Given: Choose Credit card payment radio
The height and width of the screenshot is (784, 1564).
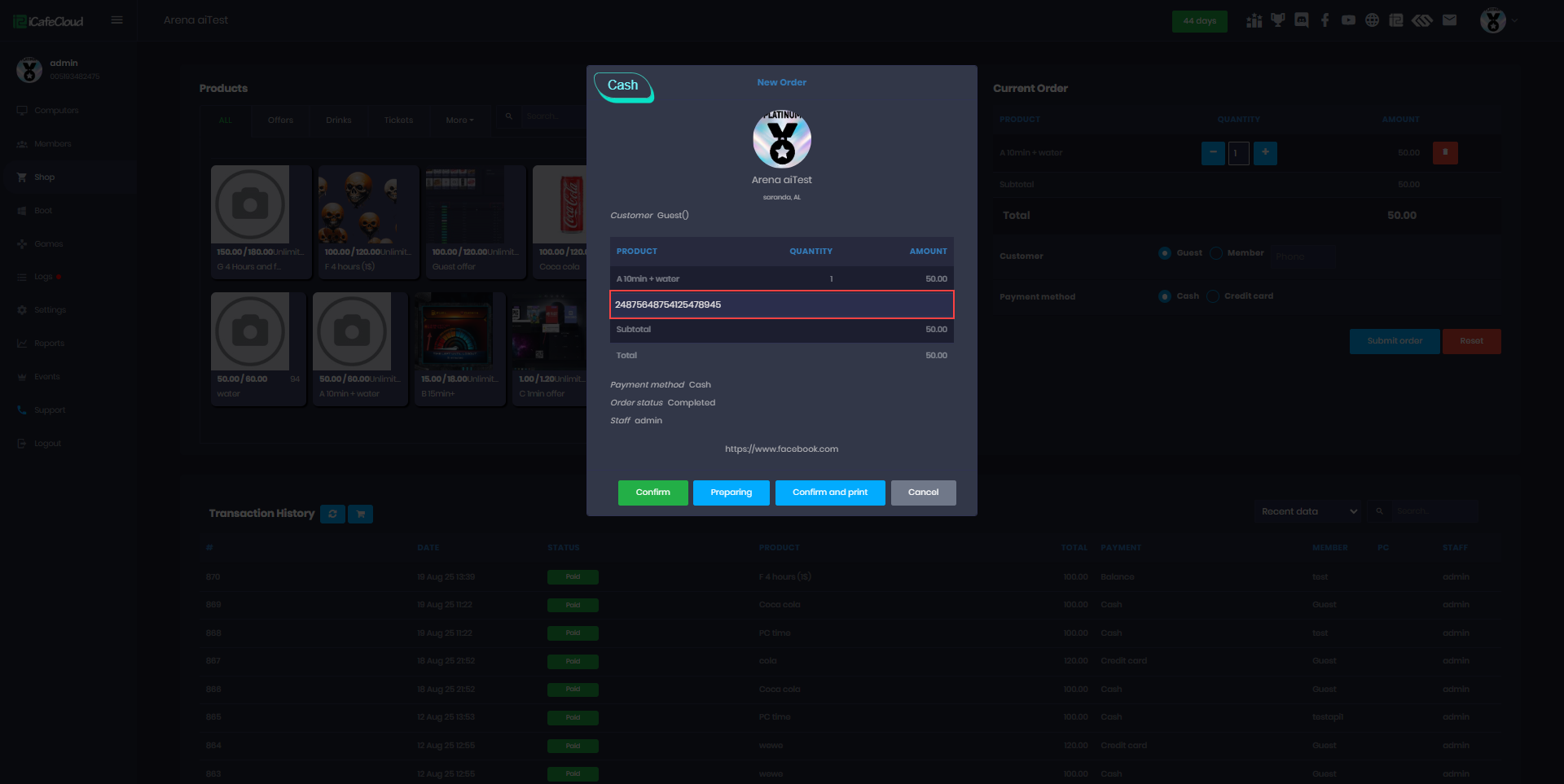Looking at the screenshot, I should point(1213,296).
